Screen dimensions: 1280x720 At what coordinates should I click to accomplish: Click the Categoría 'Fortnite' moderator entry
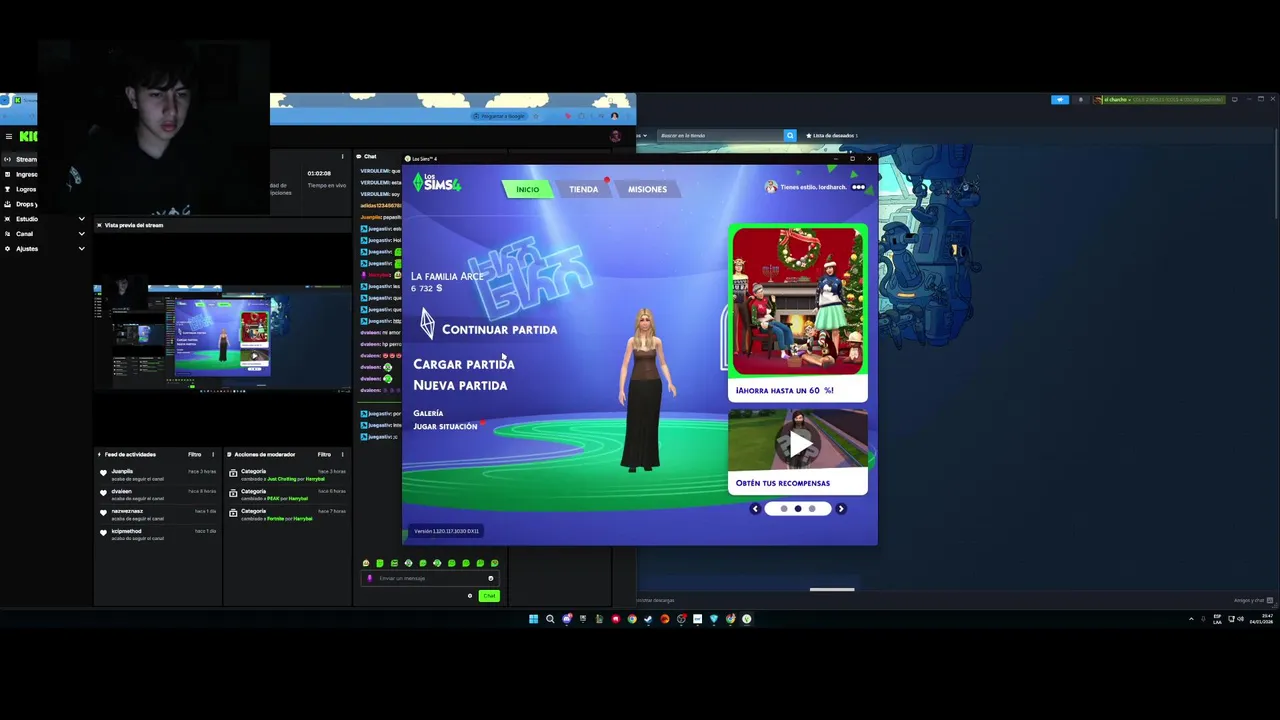tap(287, 515)
